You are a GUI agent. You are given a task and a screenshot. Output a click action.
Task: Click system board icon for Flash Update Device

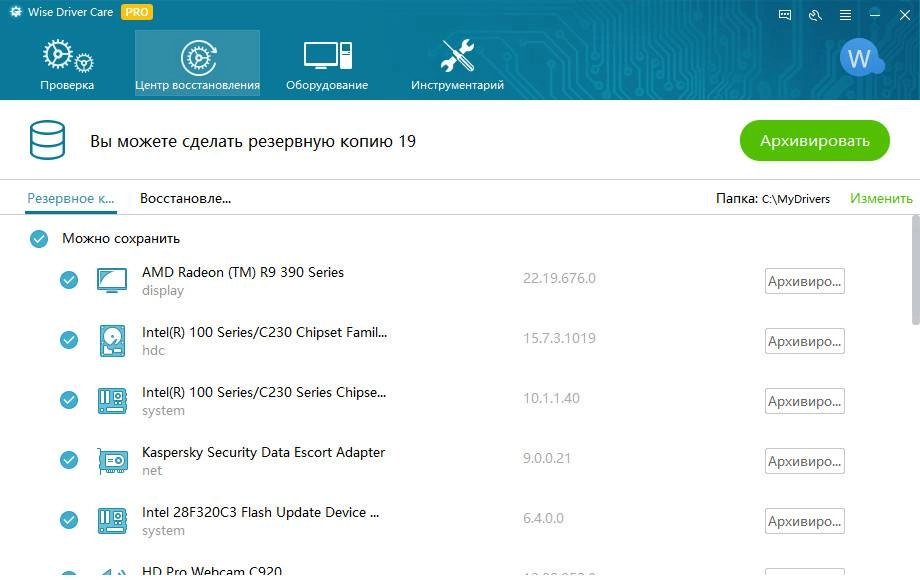coord(111,521)
